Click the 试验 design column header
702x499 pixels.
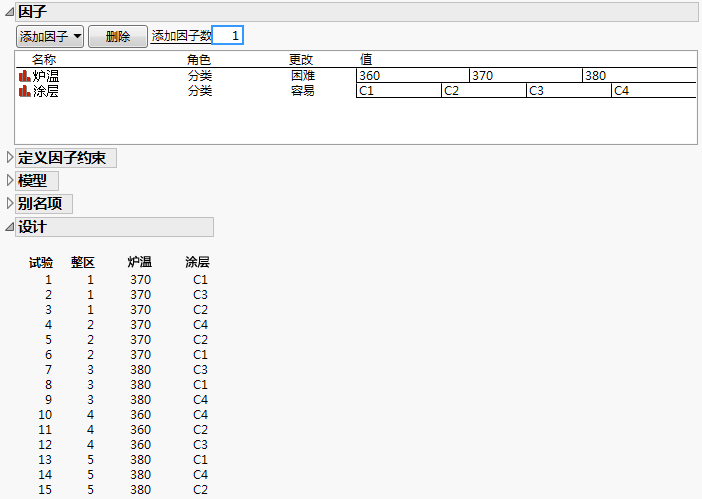41,262
